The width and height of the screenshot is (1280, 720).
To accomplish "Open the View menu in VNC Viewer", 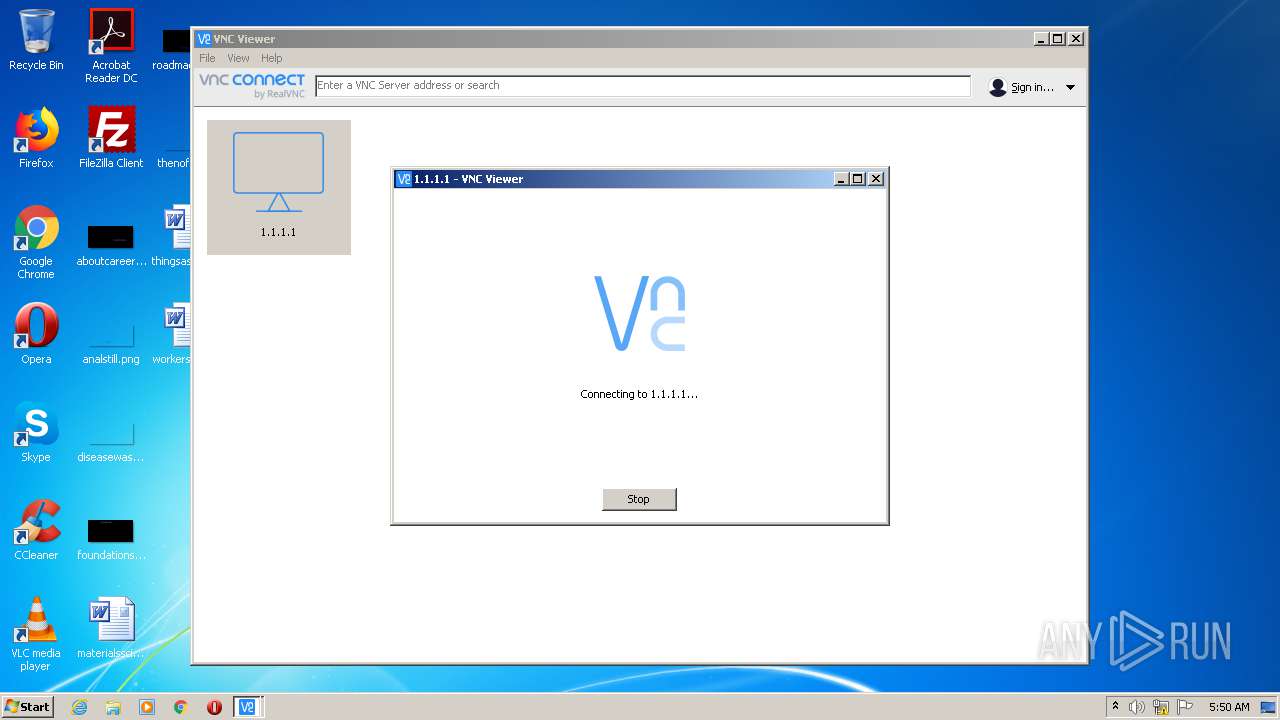I will (x=238, y=58).
